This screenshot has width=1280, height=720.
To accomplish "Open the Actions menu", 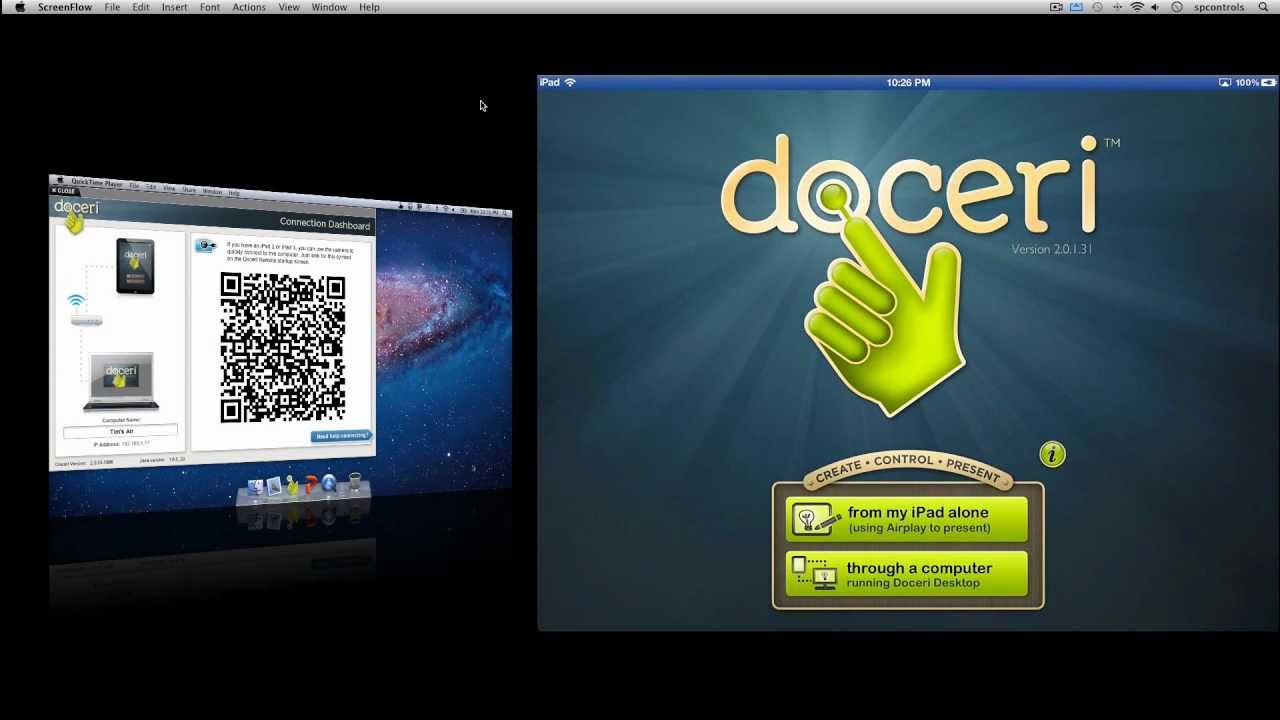I will point(249,7).
